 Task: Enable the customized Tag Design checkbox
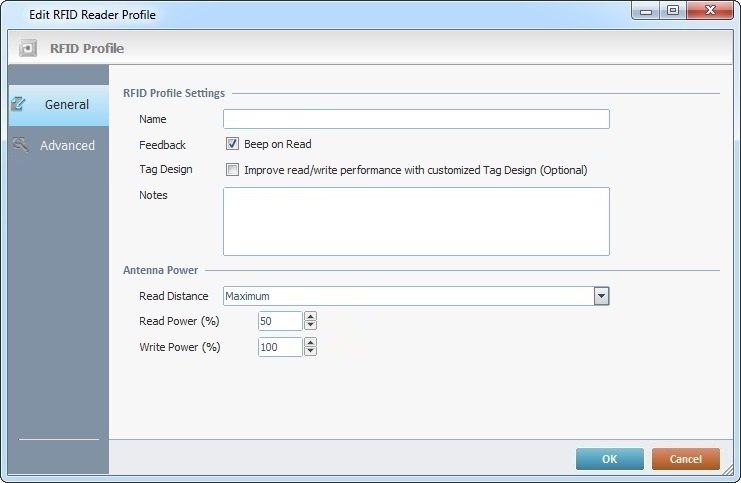(232, 170)
